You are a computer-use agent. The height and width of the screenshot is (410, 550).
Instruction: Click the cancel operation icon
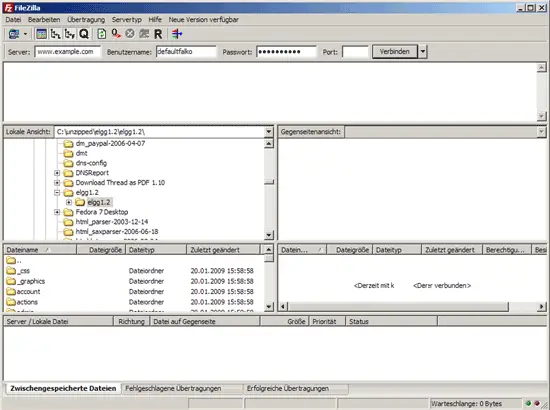point(130,34)
